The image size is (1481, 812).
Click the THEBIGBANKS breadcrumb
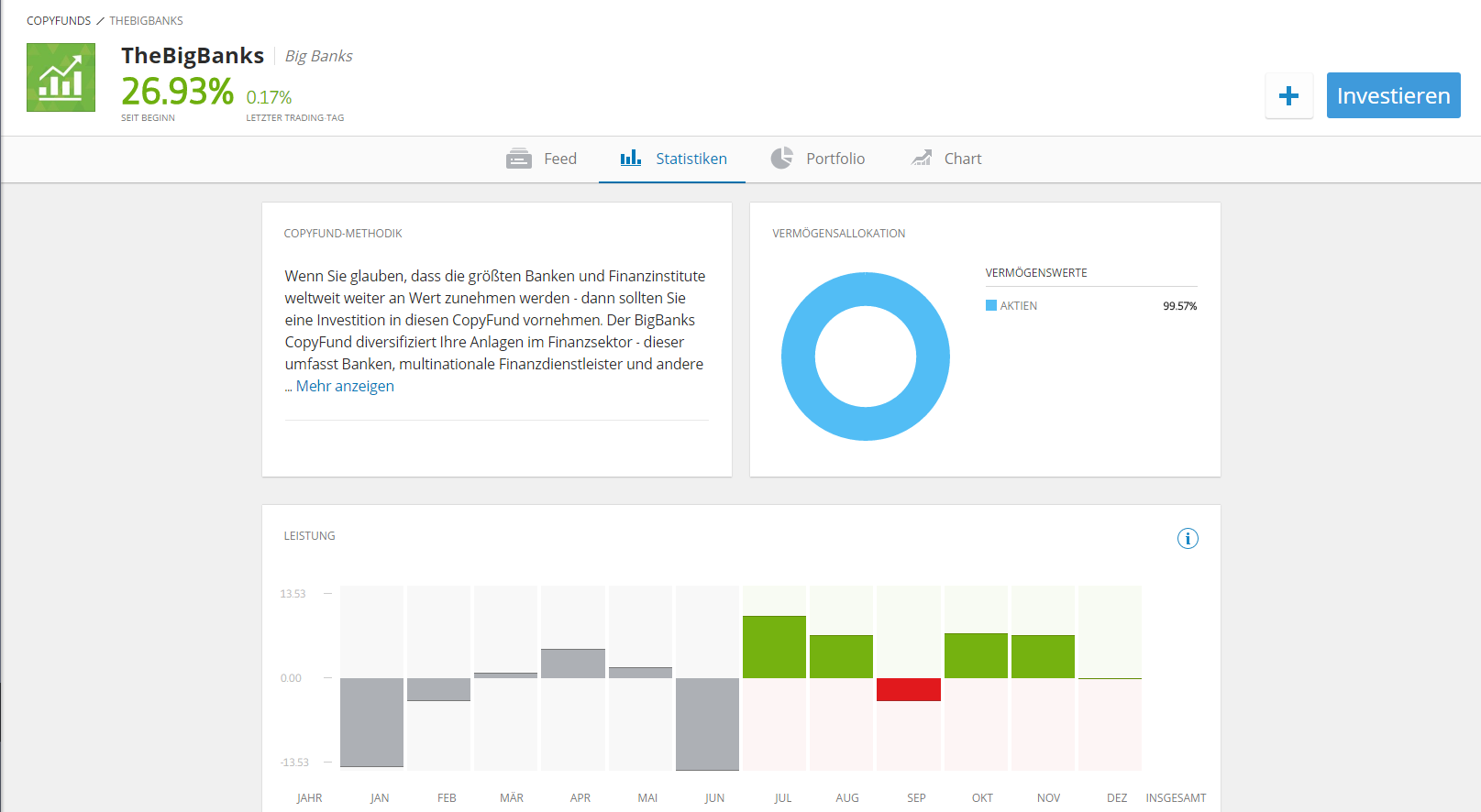tap(146, 20)
